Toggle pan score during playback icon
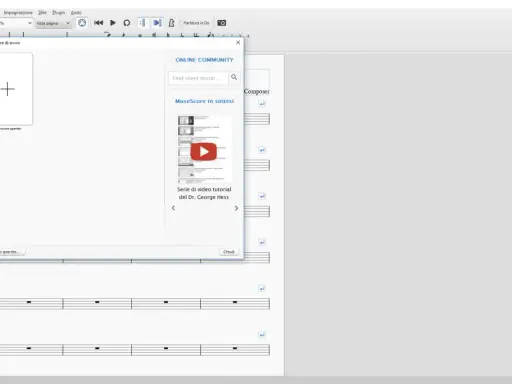This screenshot has height=384, width=512. (157, 23)
